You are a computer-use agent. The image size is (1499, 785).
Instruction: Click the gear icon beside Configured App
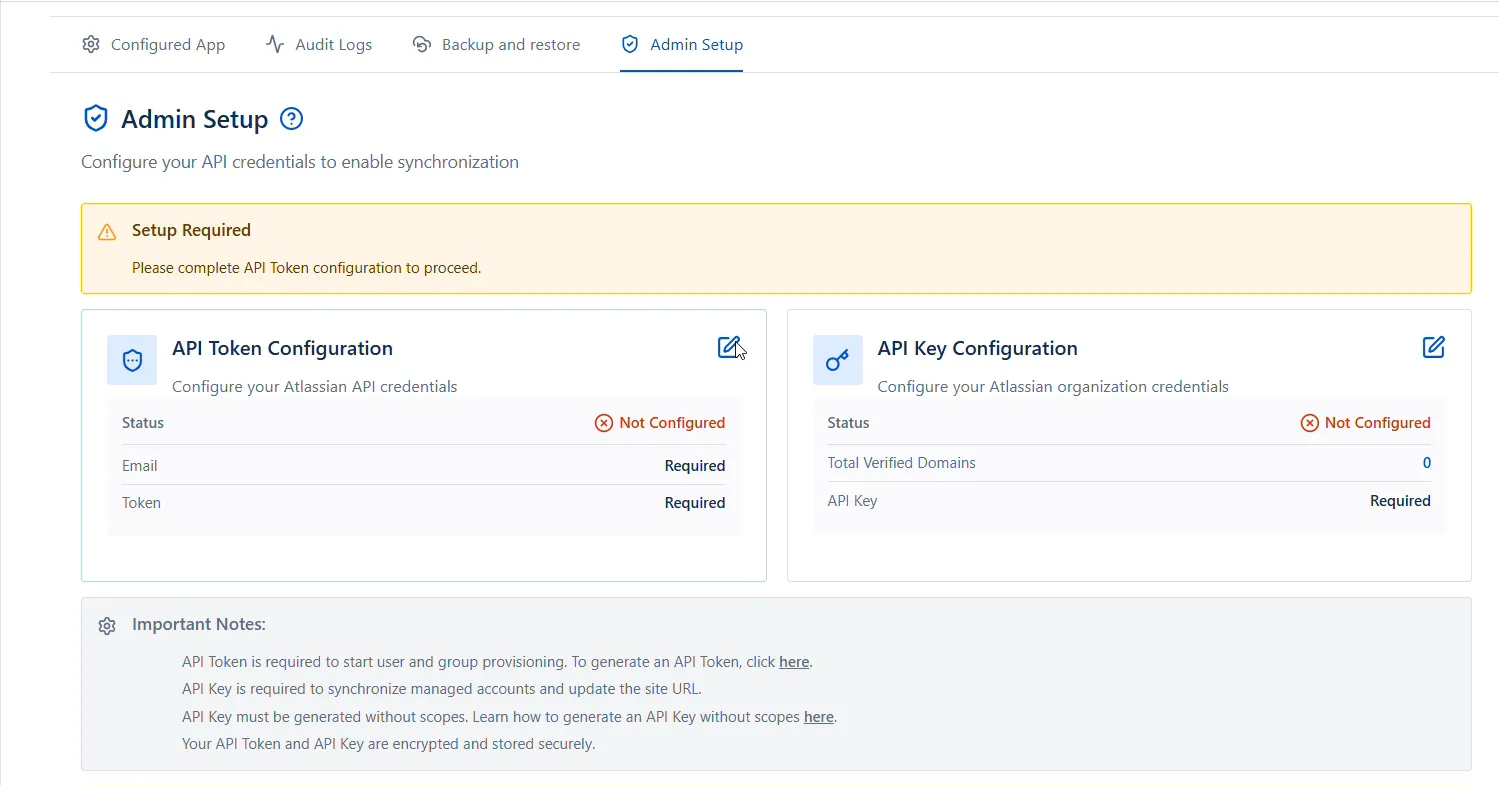click(x=91, y=44)
